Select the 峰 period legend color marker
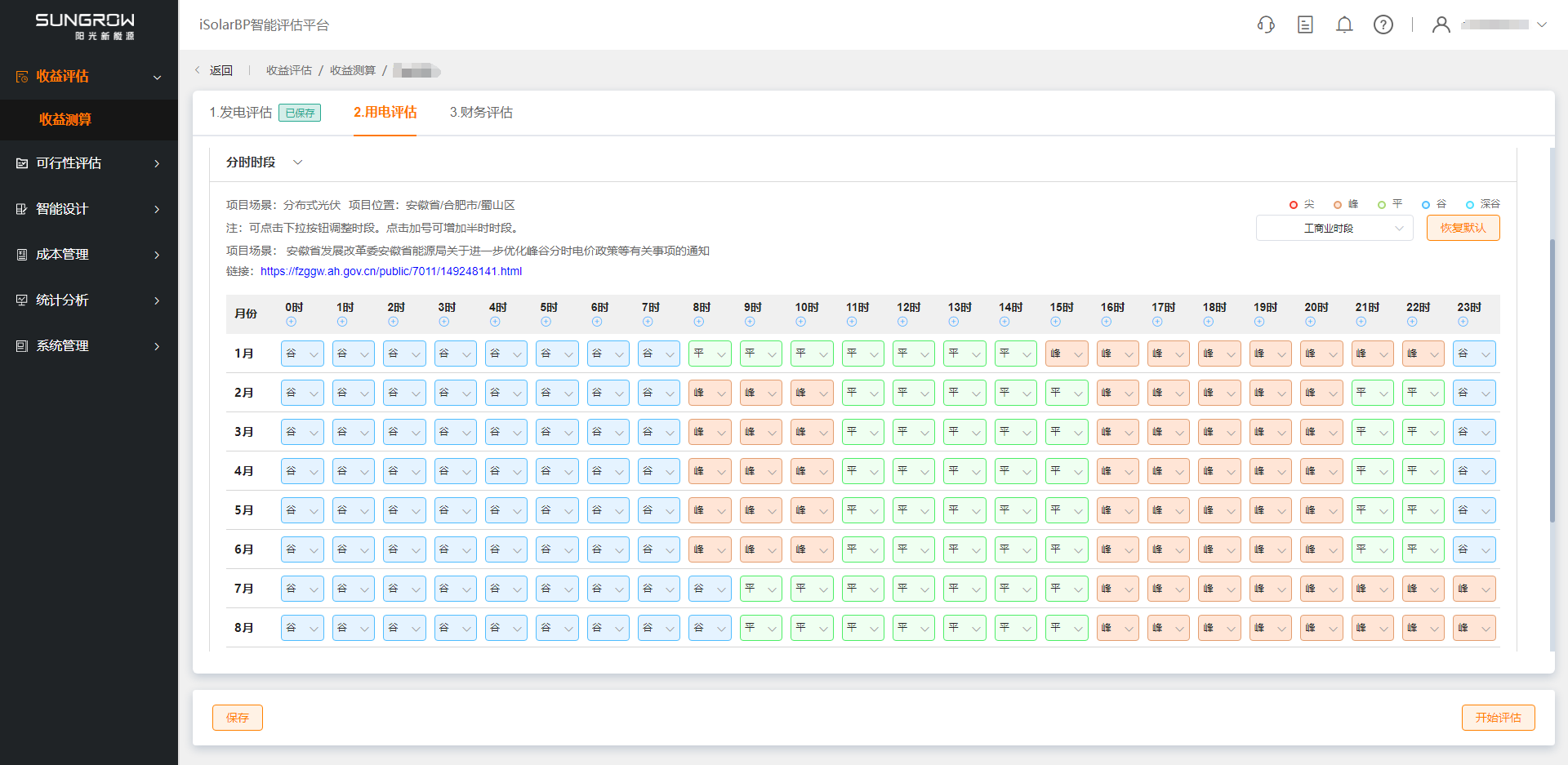 tap(1338, 205)
